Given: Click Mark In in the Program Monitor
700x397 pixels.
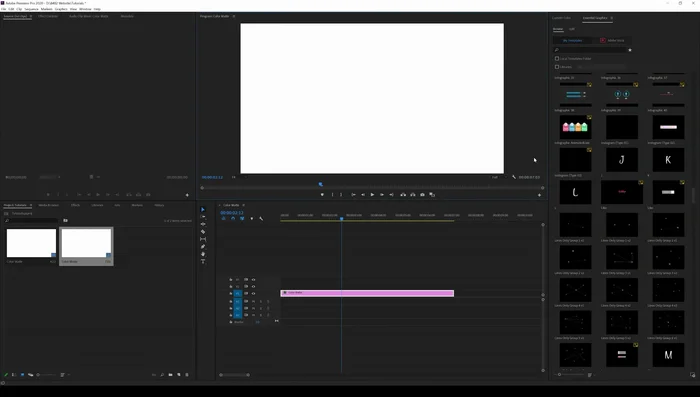Looking at the screenshot, I should [332, 195].
